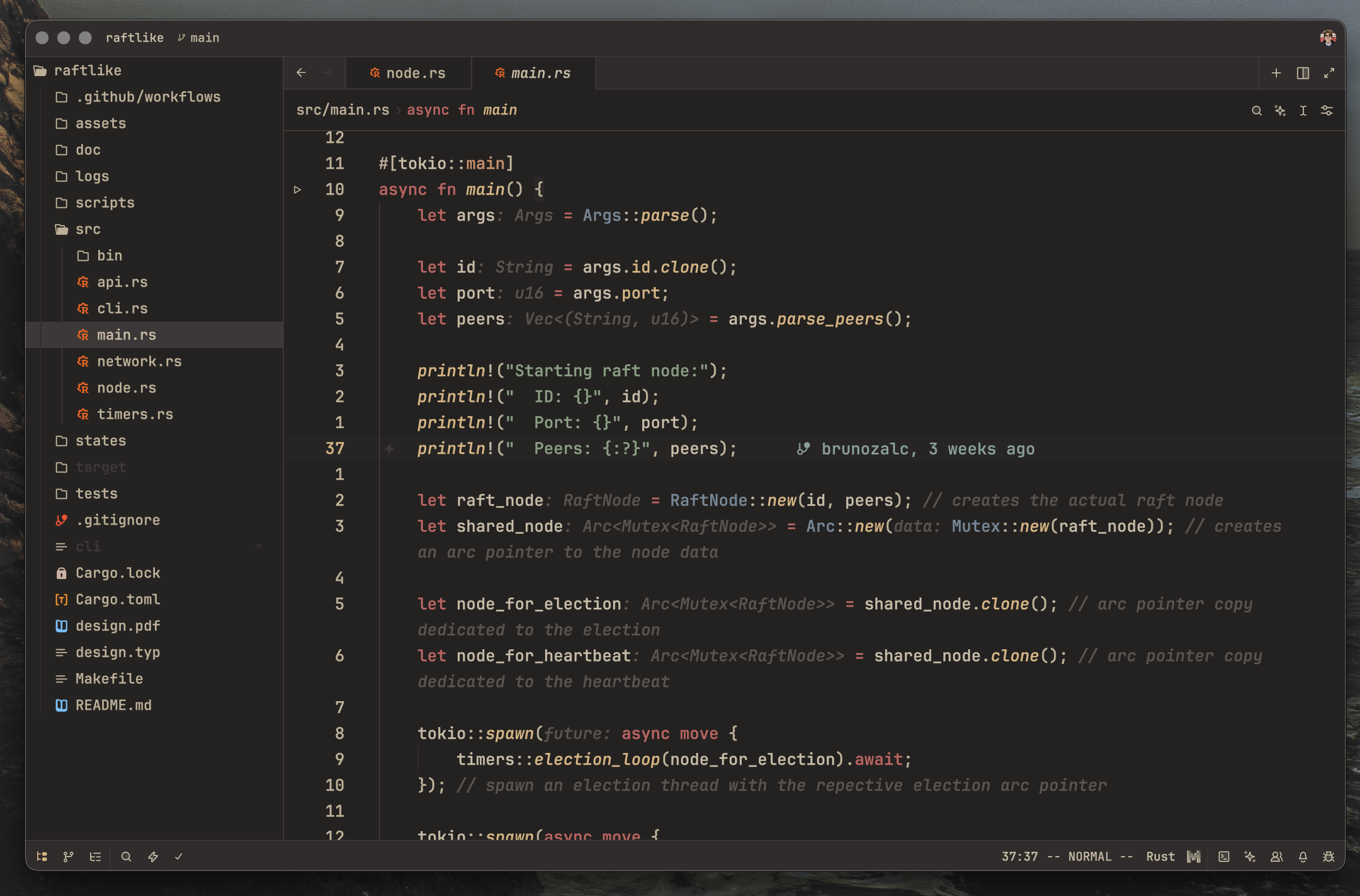The height and width of the screenshot is (896, 1360).
Task: Select the main.rs editor tab
Action: click(x=533, y=73)
